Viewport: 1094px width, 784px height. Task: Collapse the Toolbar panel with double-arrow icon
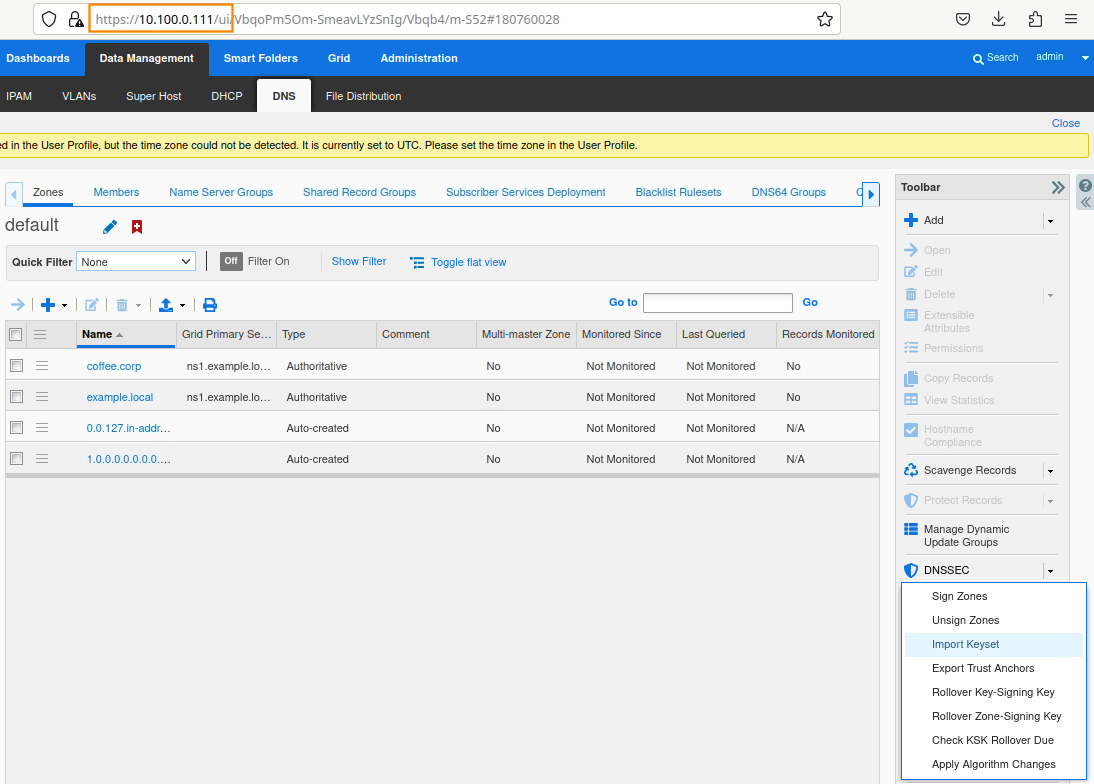(1058, 187)
